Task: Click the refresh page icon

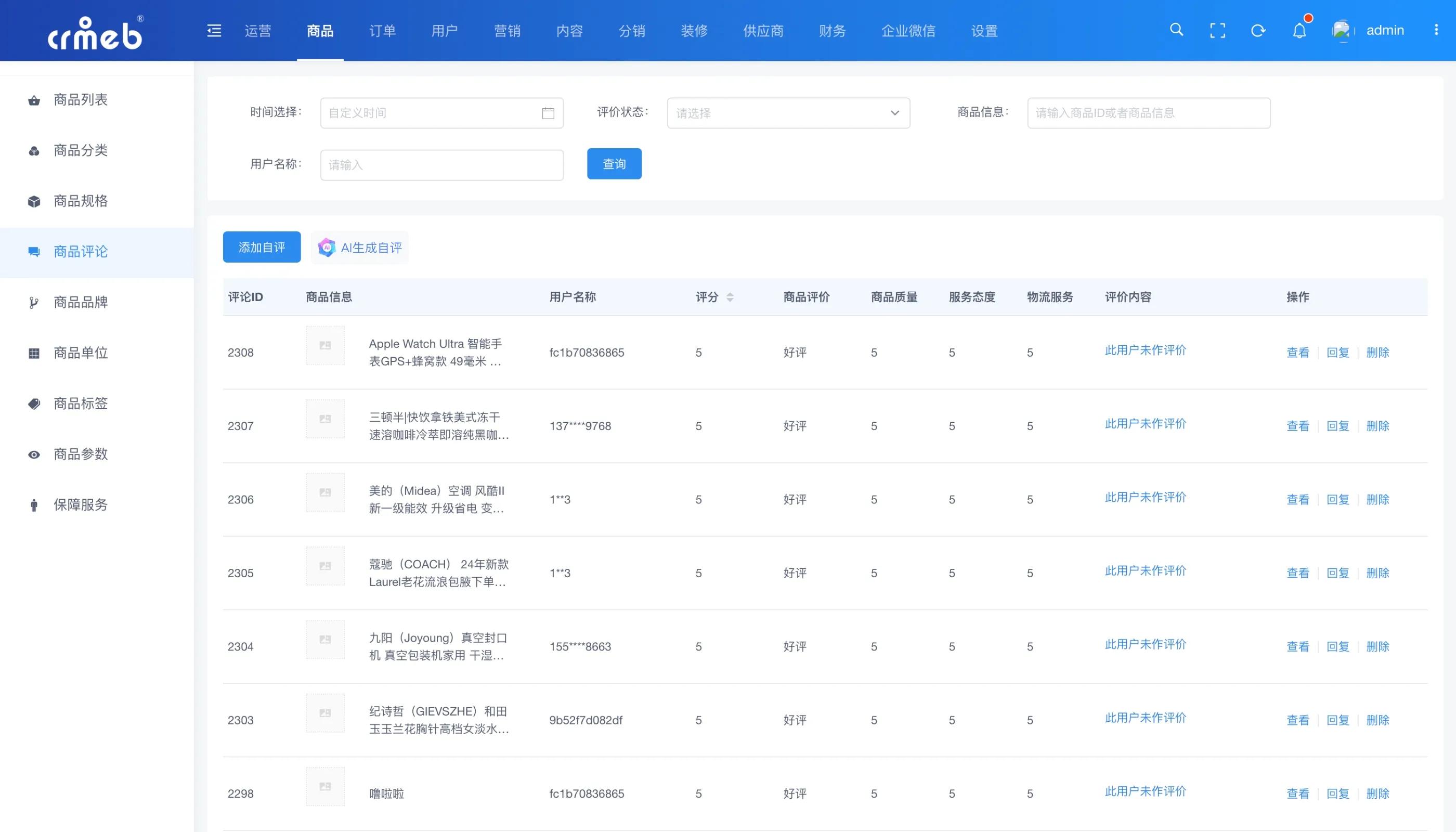Action: pyautogui.click(x=1258, y=30)
